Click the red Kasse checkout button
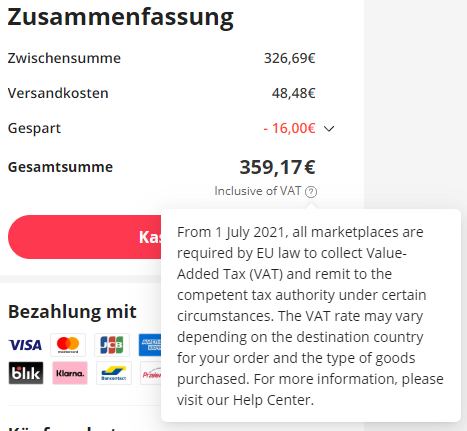The height and width of the screenshot is (431, 467). (x=85, y=237)
